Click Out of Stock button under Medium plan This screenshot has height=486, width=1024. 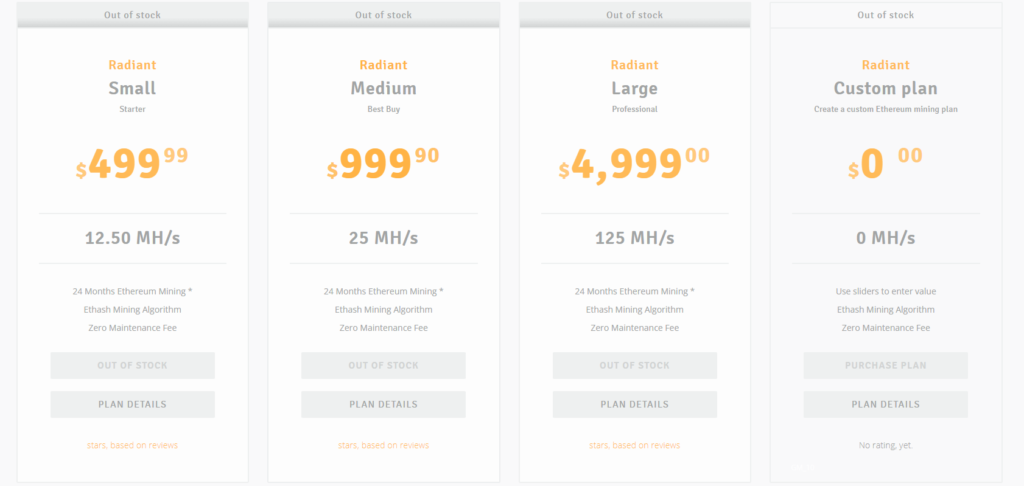tap(383, 366)
